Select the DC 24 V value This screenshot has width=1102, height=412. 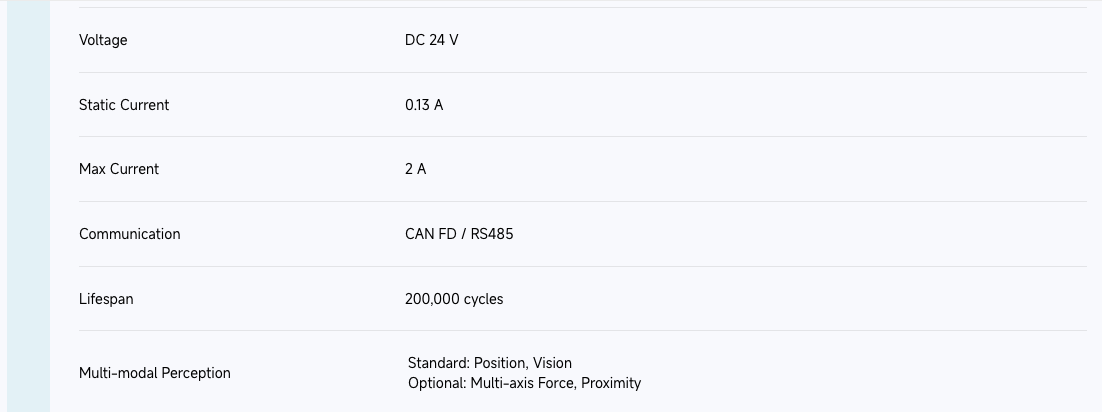click(x=431, y=40)
